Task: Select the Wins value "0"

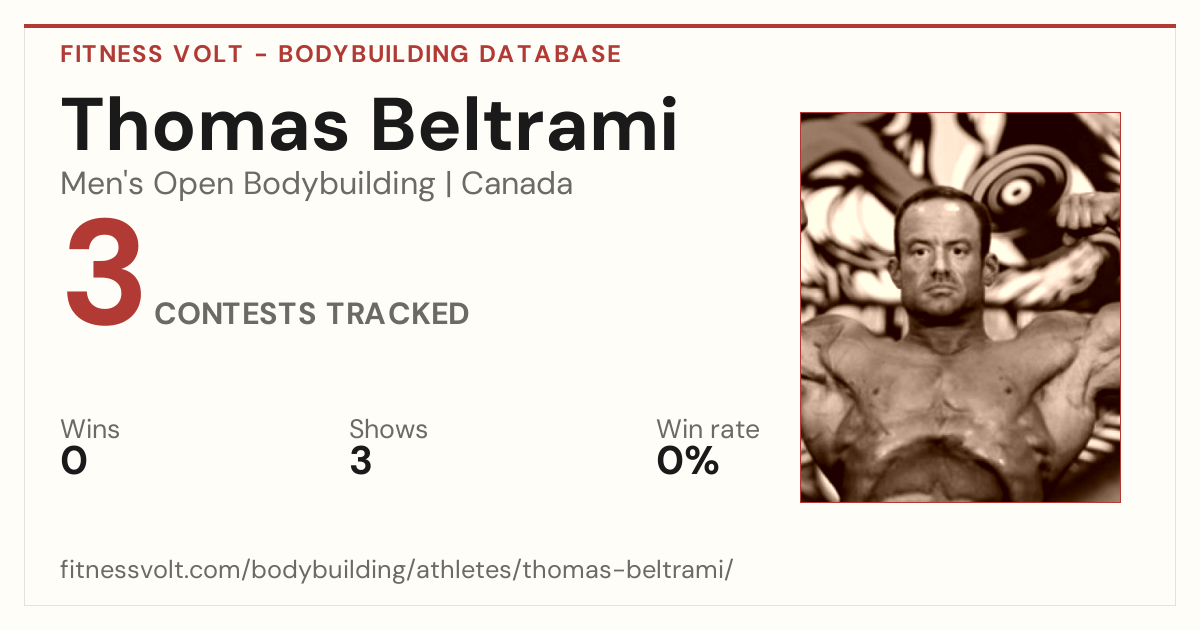Action: (x=74, y=461)
